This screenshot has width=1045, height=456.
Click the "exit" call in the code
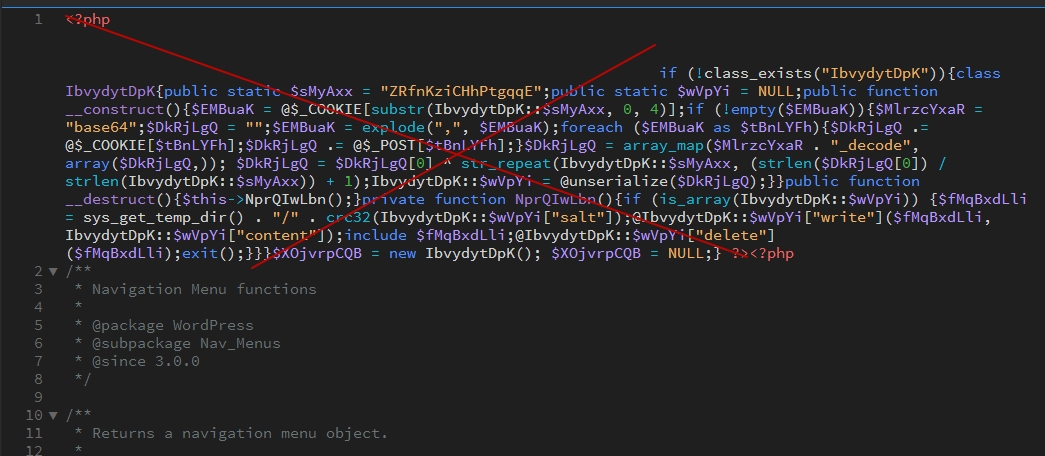(x=199, y=253)
